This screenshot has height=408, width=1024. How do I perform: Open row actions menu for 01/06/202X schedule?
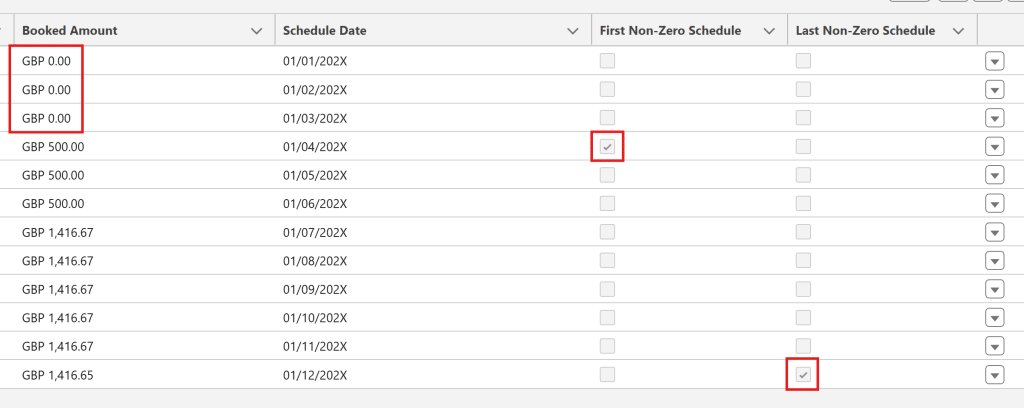(994, 204)
